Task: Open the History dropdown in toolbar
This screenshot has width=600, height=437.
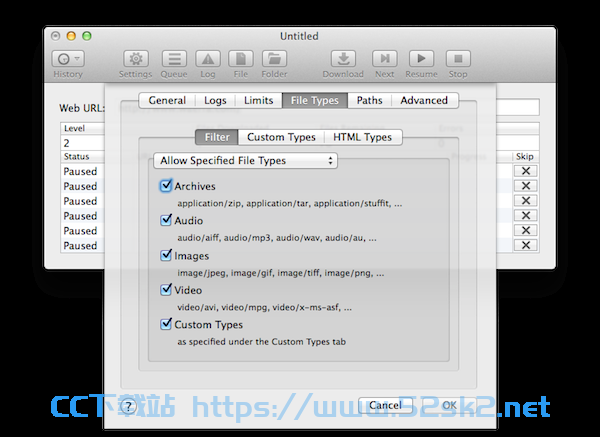Action: pyautogui.click(x=68, y=59)
